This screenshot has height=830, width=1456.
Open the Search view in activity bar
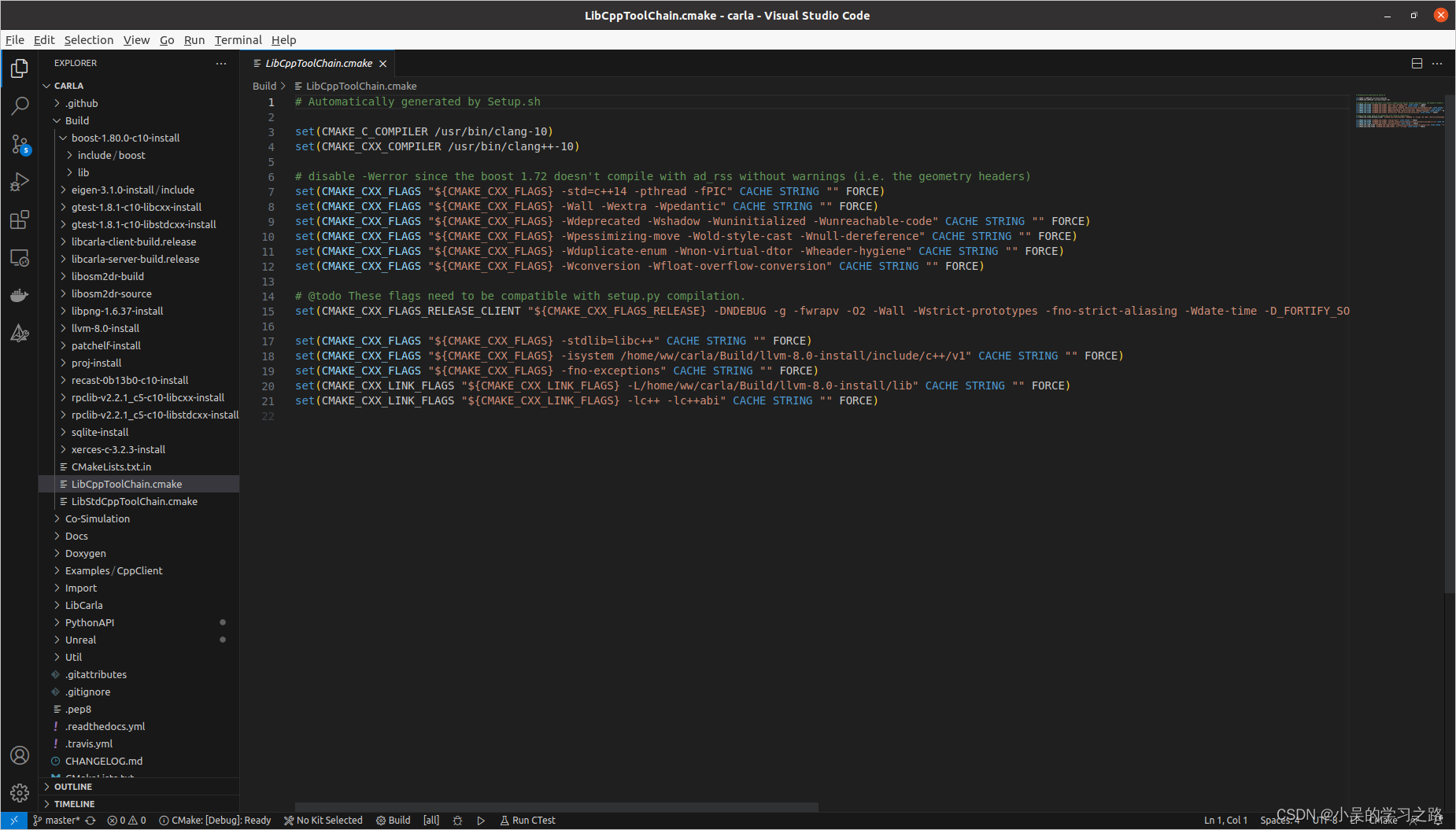[20, 106]
